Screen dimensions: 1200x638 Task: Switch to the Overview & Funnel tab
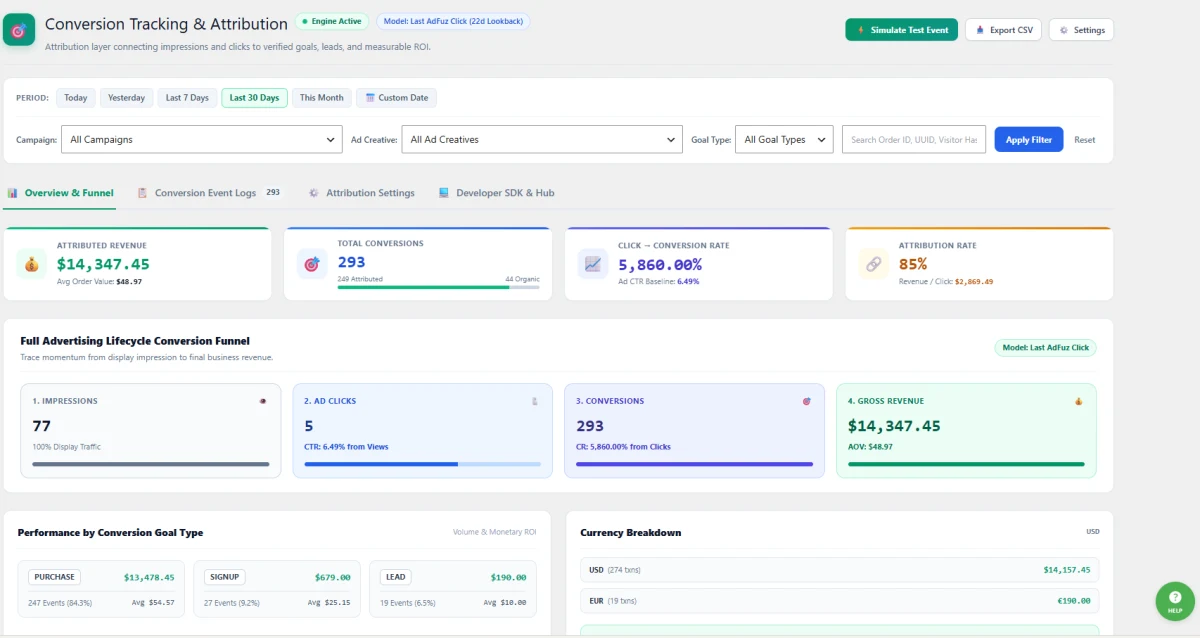60,193
